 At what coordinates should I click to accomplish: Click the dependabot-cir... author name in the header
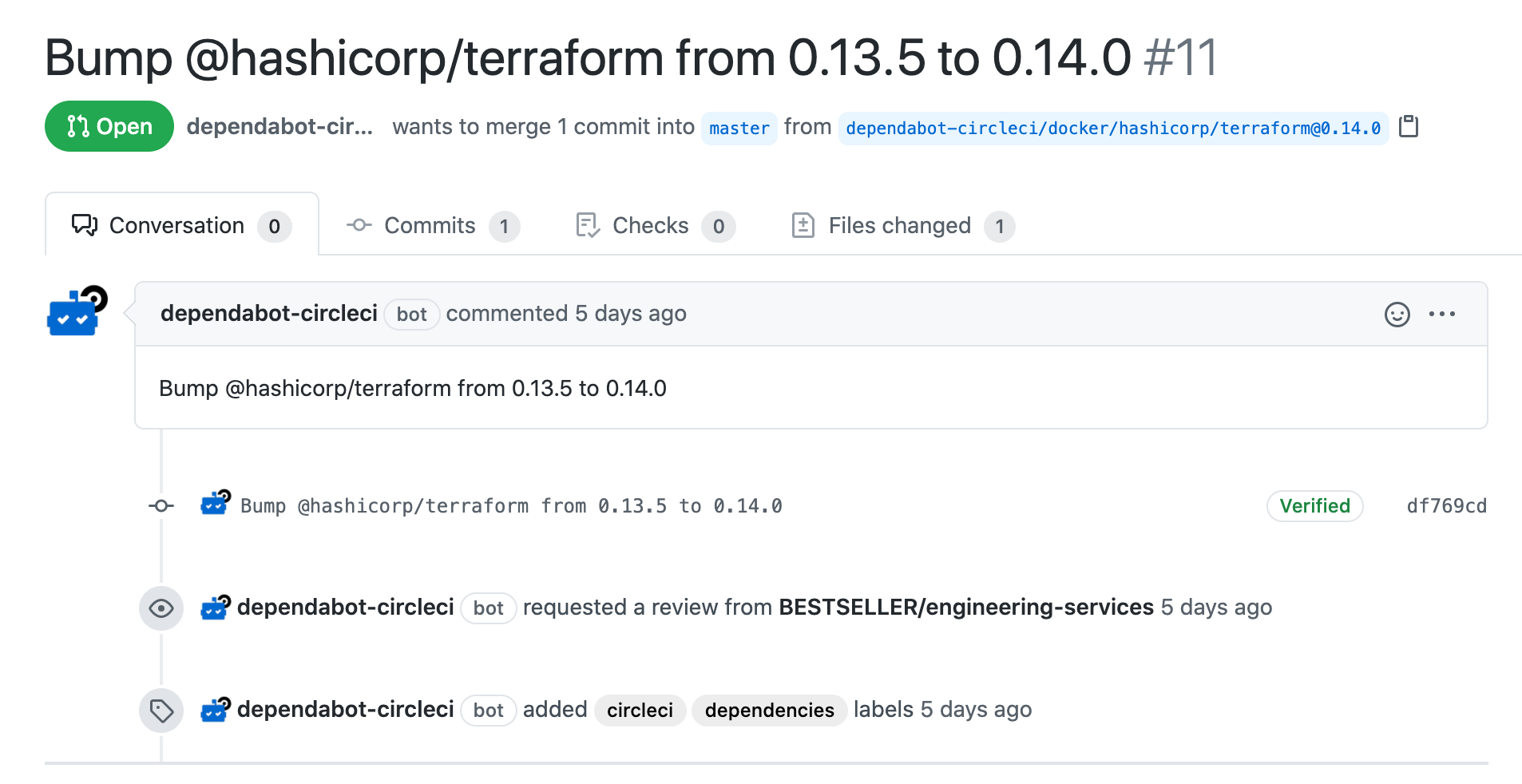click(x=279, y=126)
